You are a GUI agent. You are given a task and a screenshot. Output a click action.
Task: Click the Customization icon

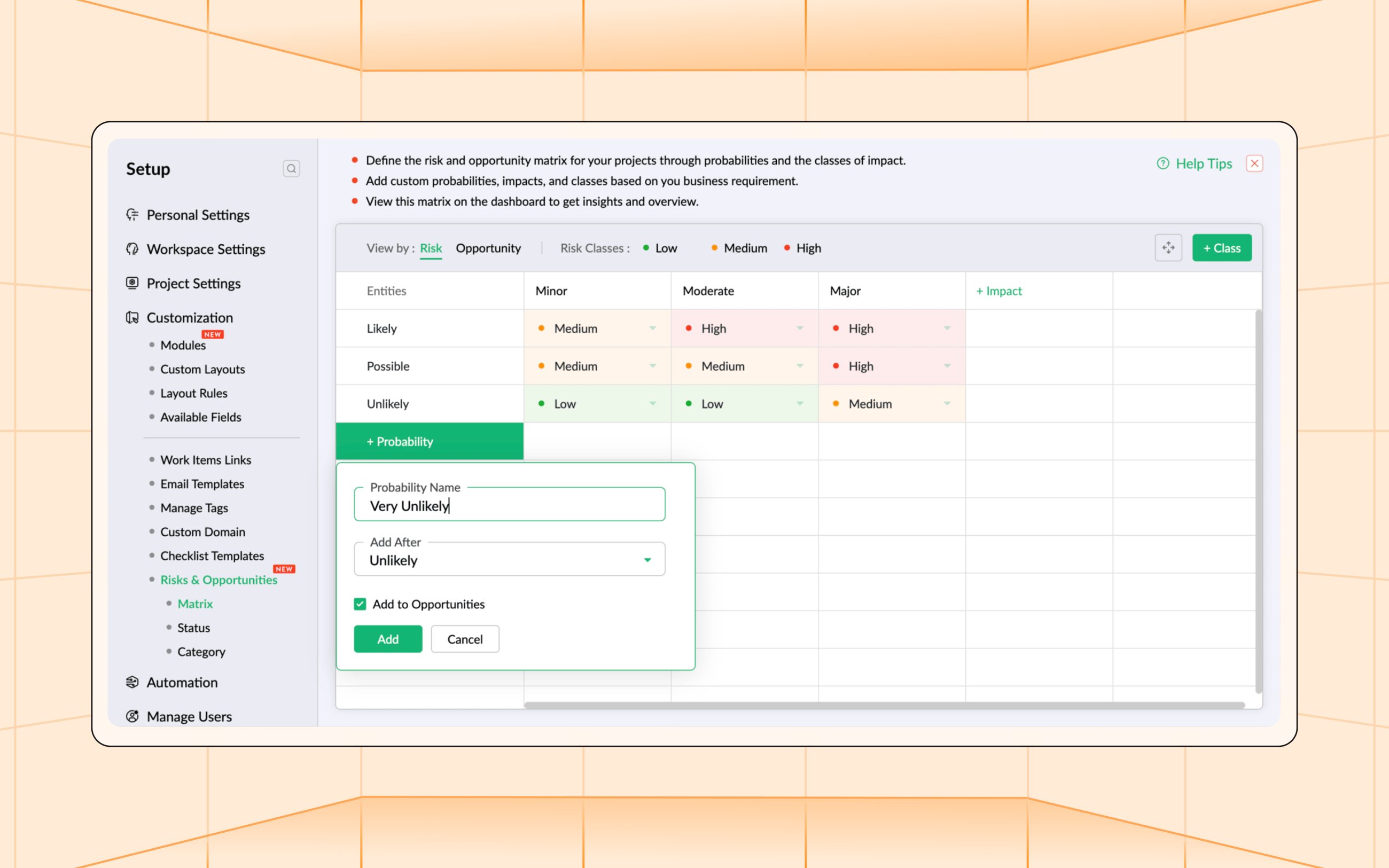(132, 317)
